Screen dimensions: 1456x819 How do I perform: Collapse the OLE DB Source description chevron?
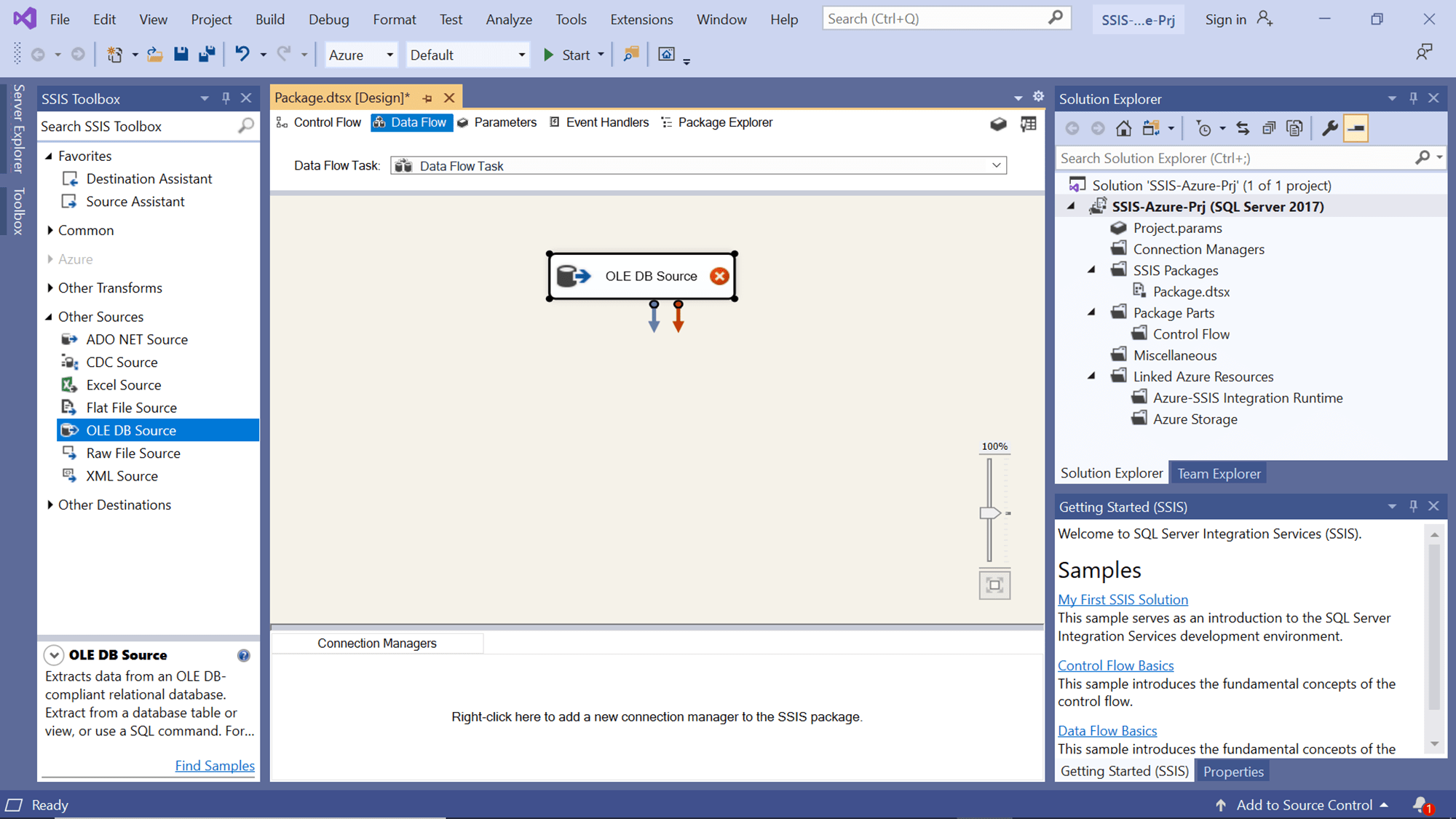coord(54,655)
